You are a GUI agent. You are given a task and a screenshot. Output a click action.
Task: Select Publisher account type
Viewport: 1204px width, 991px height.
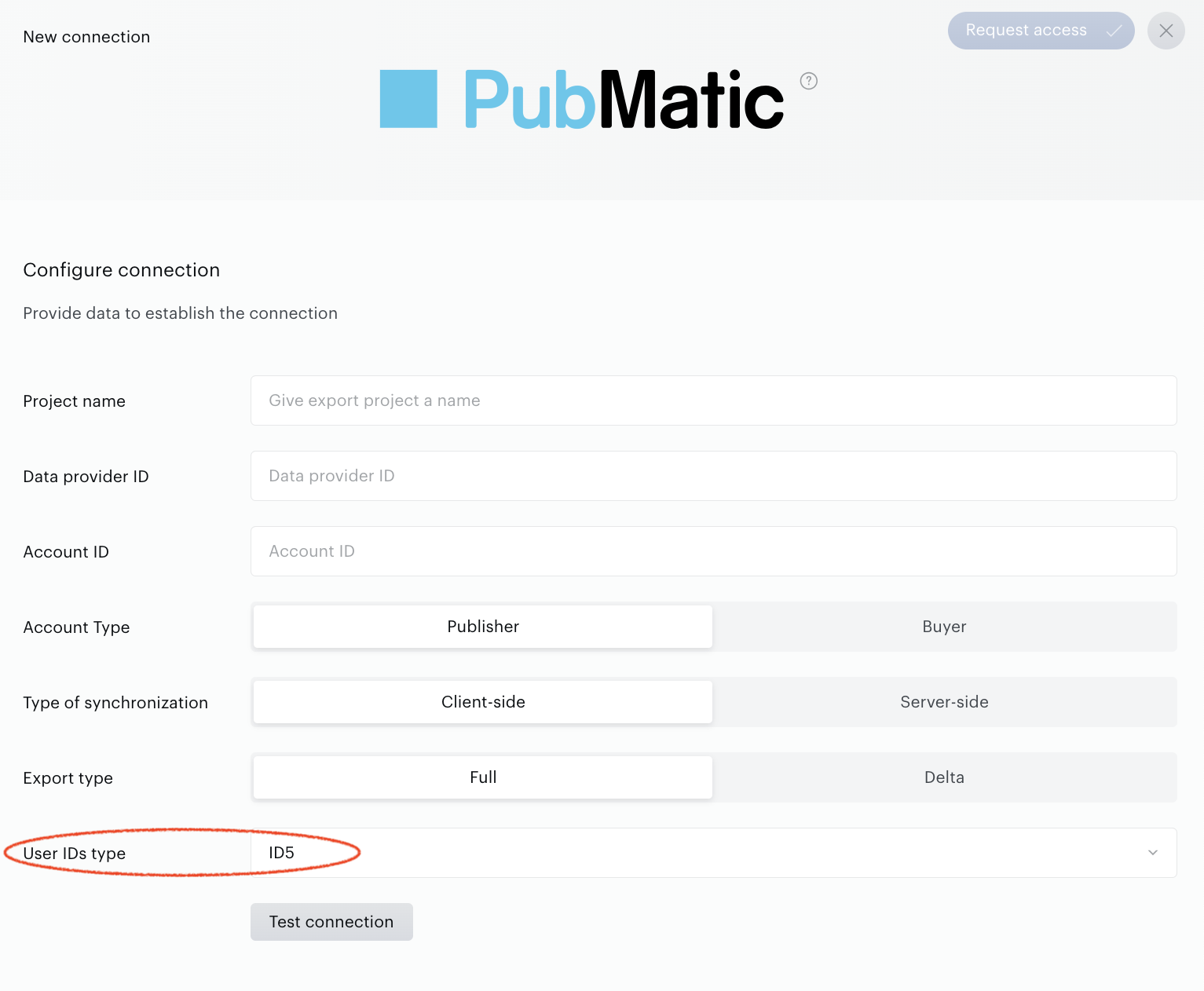point(483,627)
